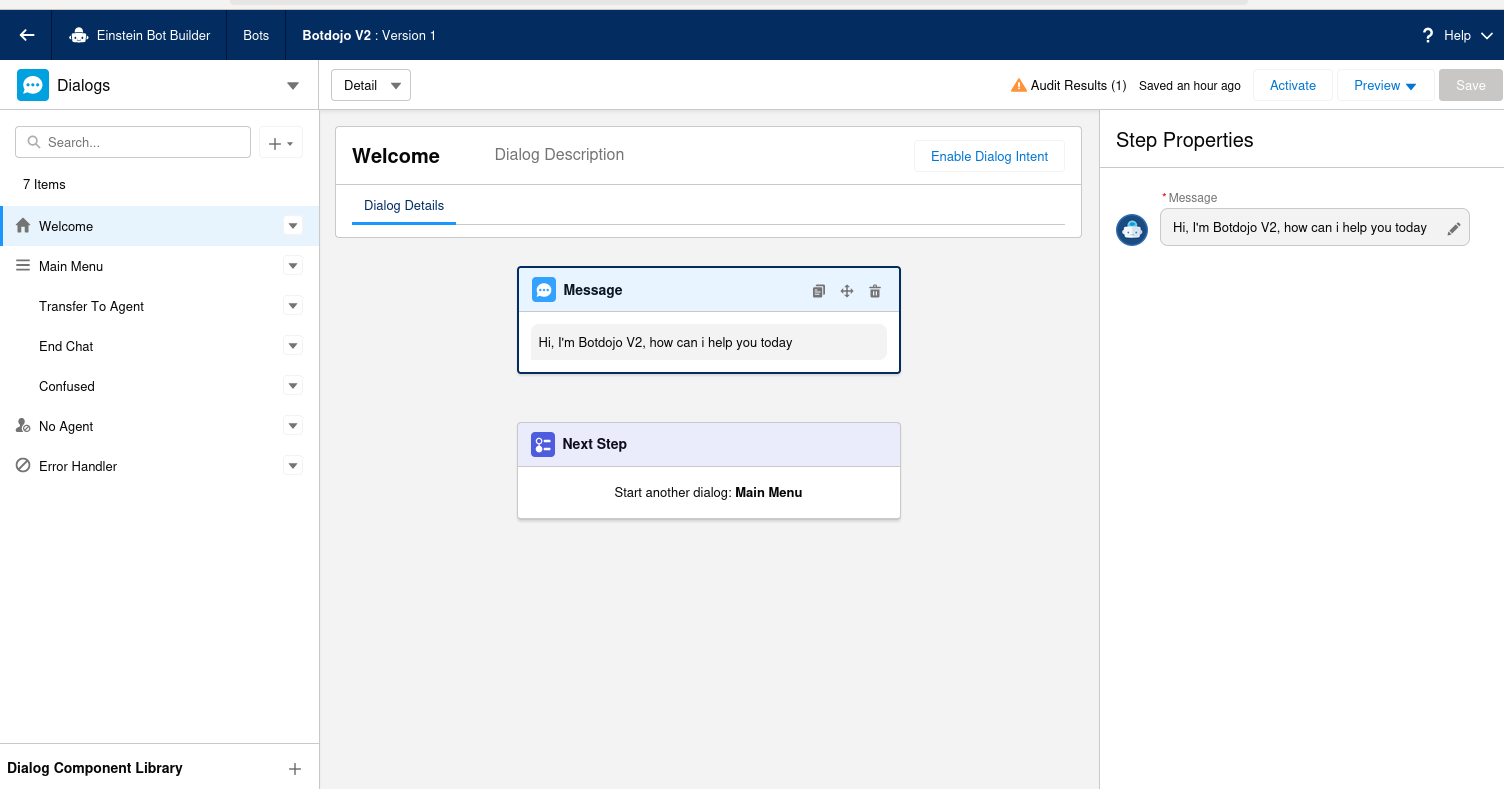Expand the Help menu chevron
1504x789 pixels.
click(1486, 36)
